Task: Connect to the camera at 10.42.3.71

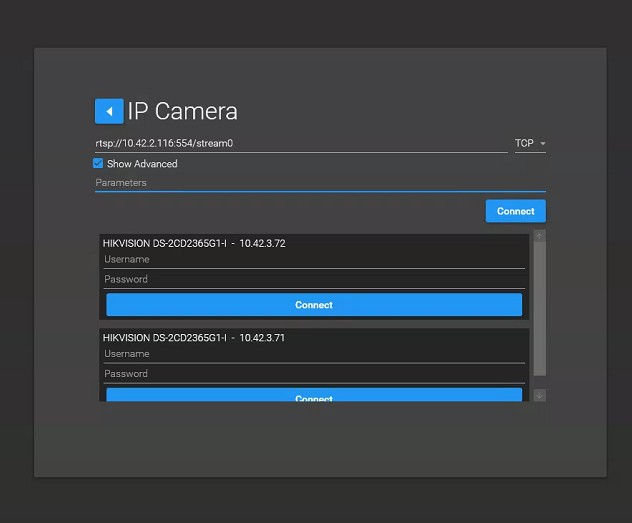Action: pyautogui.click(x=314, y=396)
